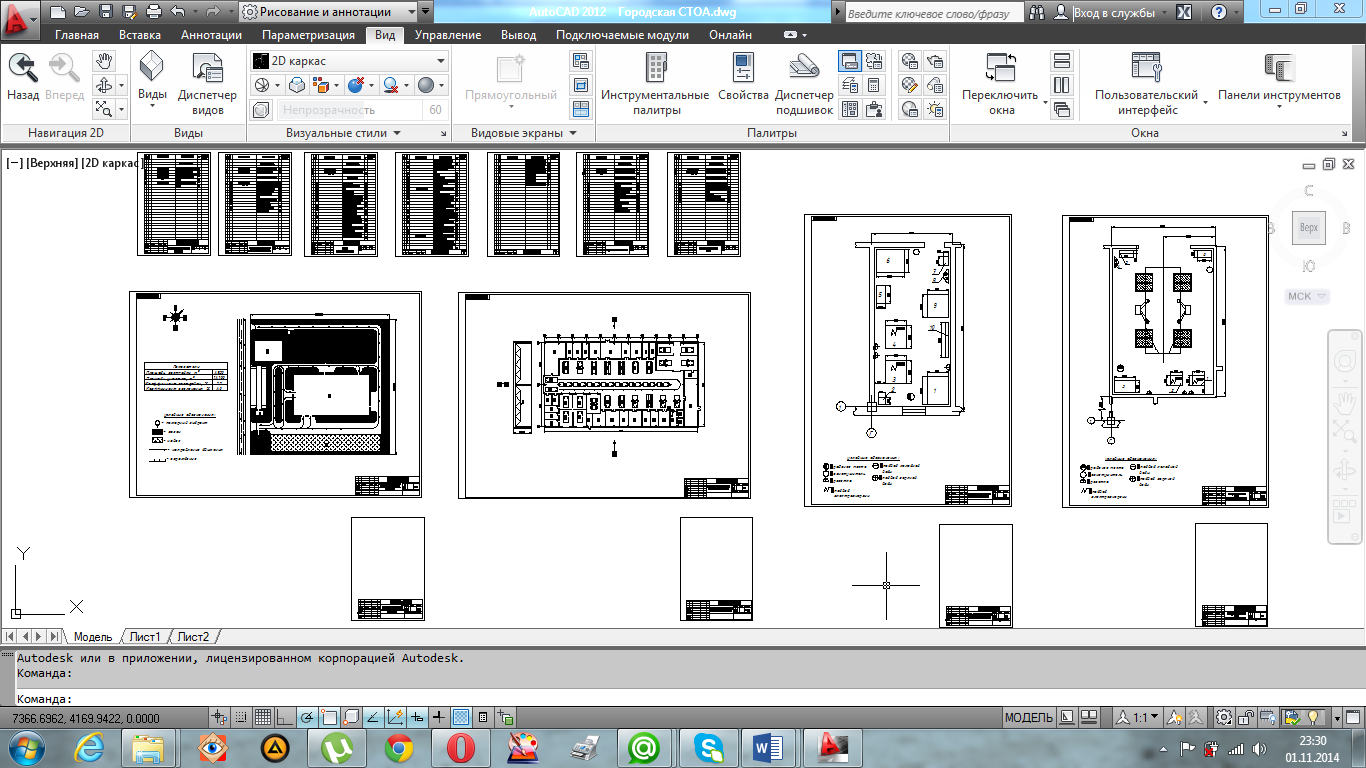This screenshot has width=1366, height=768.
Task: Open the Панели инструментов dropdown
Action: coord(1279,83)
